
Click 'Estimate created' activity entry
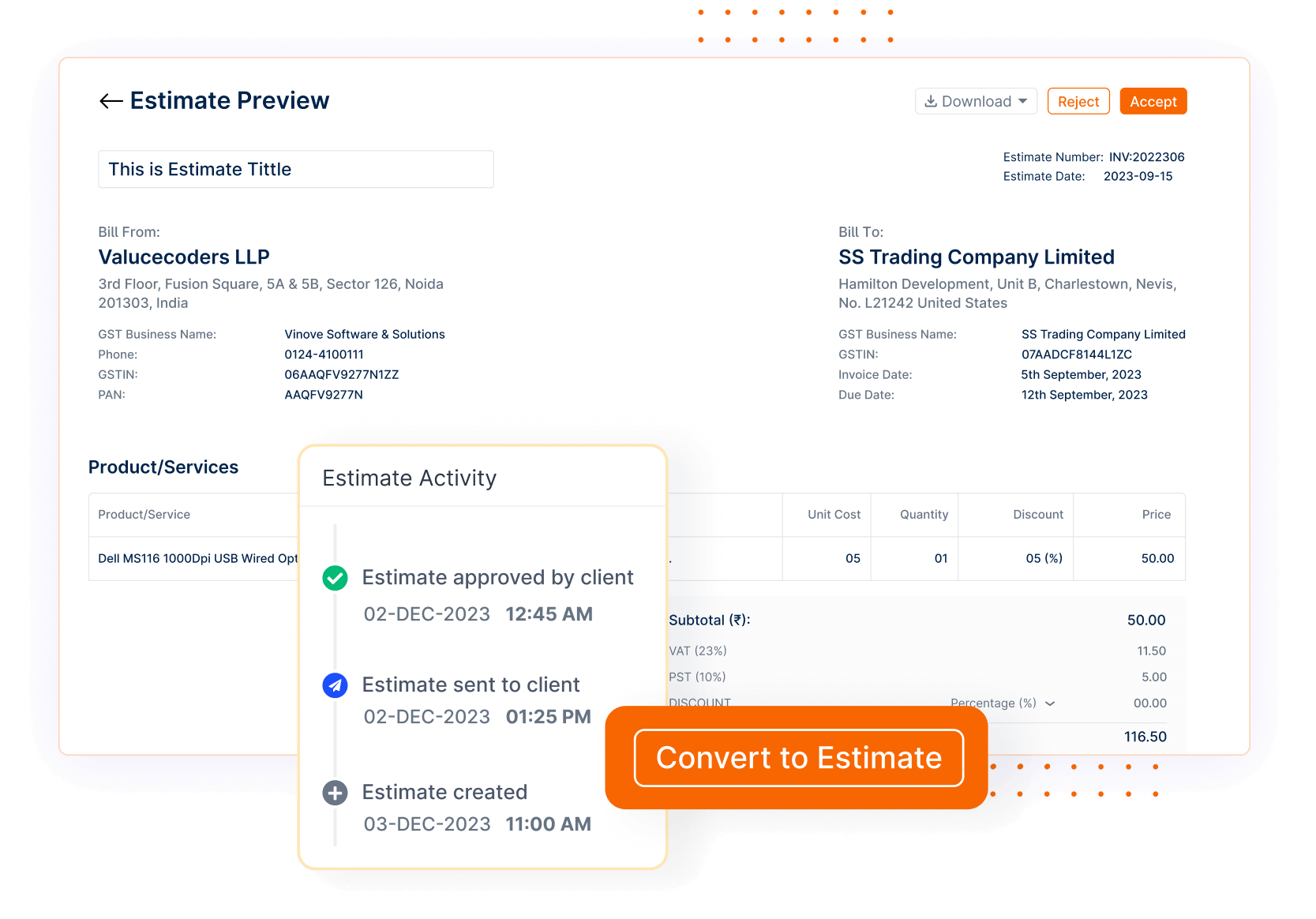444,793
